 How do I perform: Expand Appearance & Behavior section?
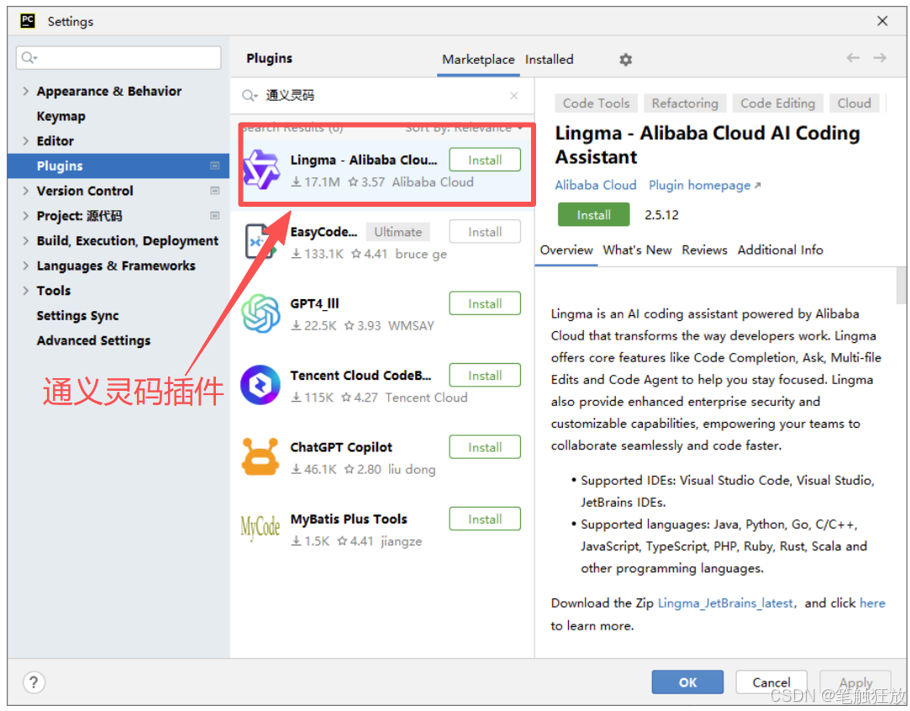pyautogui.click(x=26, y=91)
